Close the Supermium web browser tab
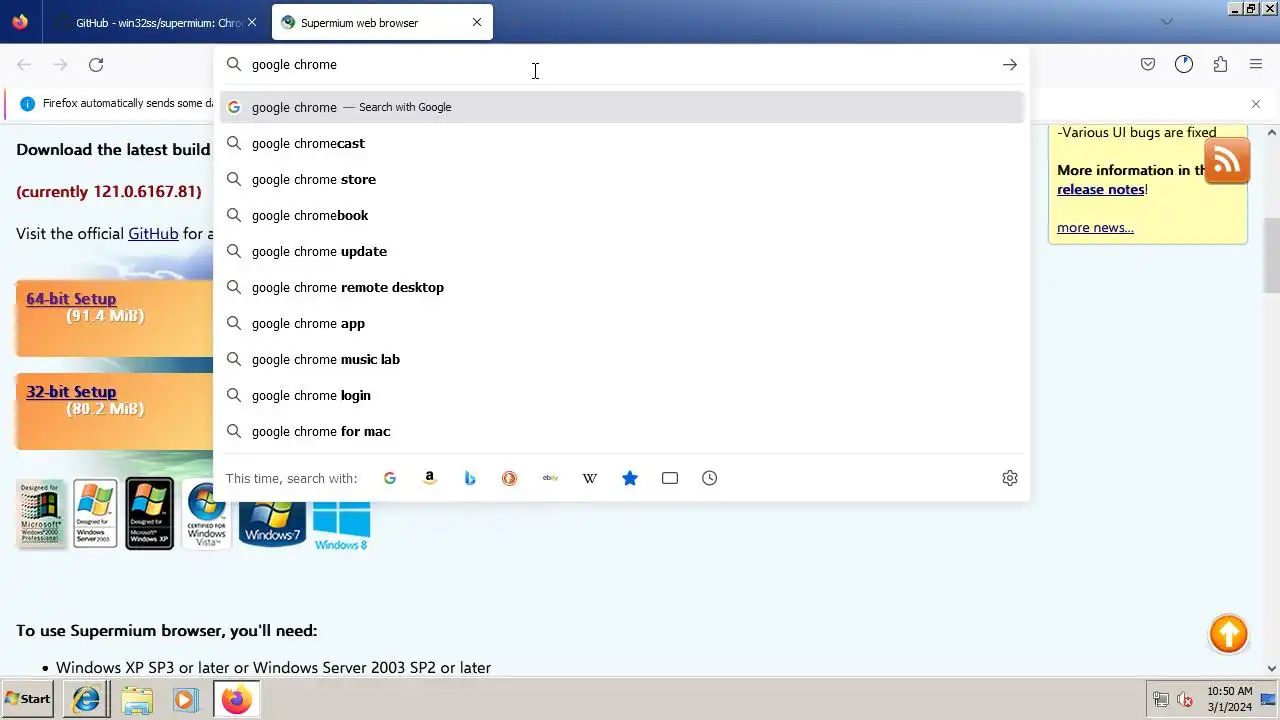1280x720 pixels. pos(477,22)
